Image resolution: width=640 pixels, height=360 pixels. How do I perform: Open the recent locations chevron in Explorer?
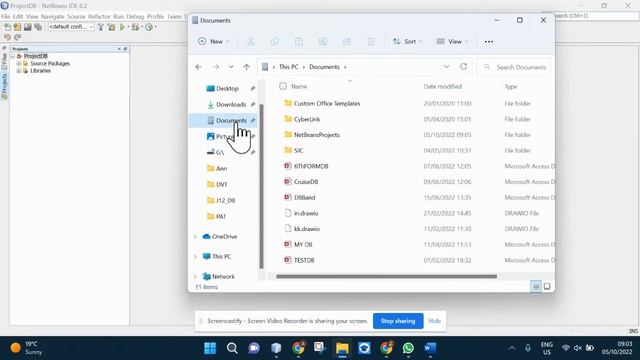click(231, 67)
